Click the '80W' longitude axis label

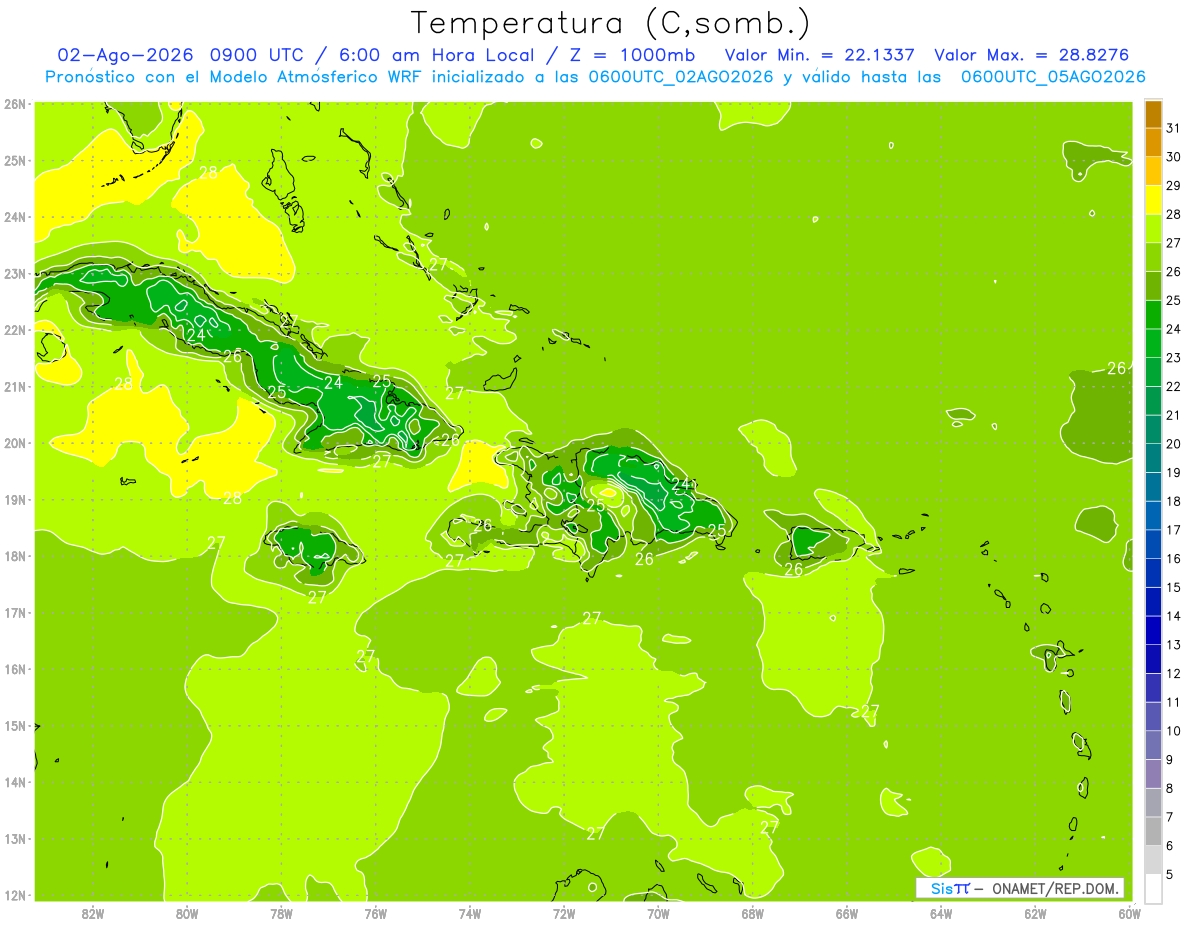point(187,913)
